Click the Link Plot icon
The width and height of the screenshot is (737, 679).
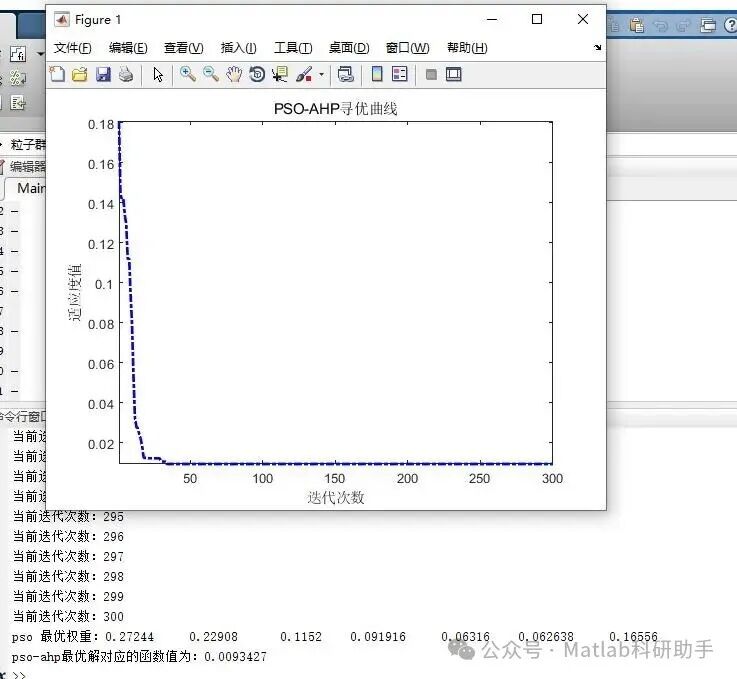pyautogui.click(x=345, y=74)
